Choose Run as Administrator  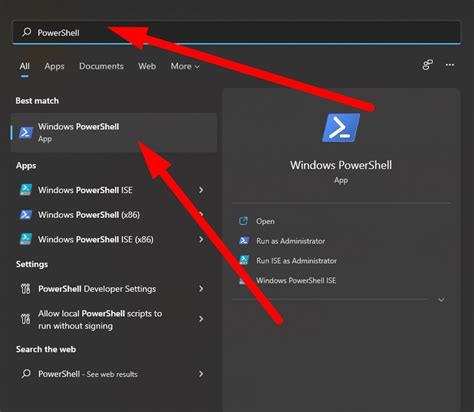[290, 241]
